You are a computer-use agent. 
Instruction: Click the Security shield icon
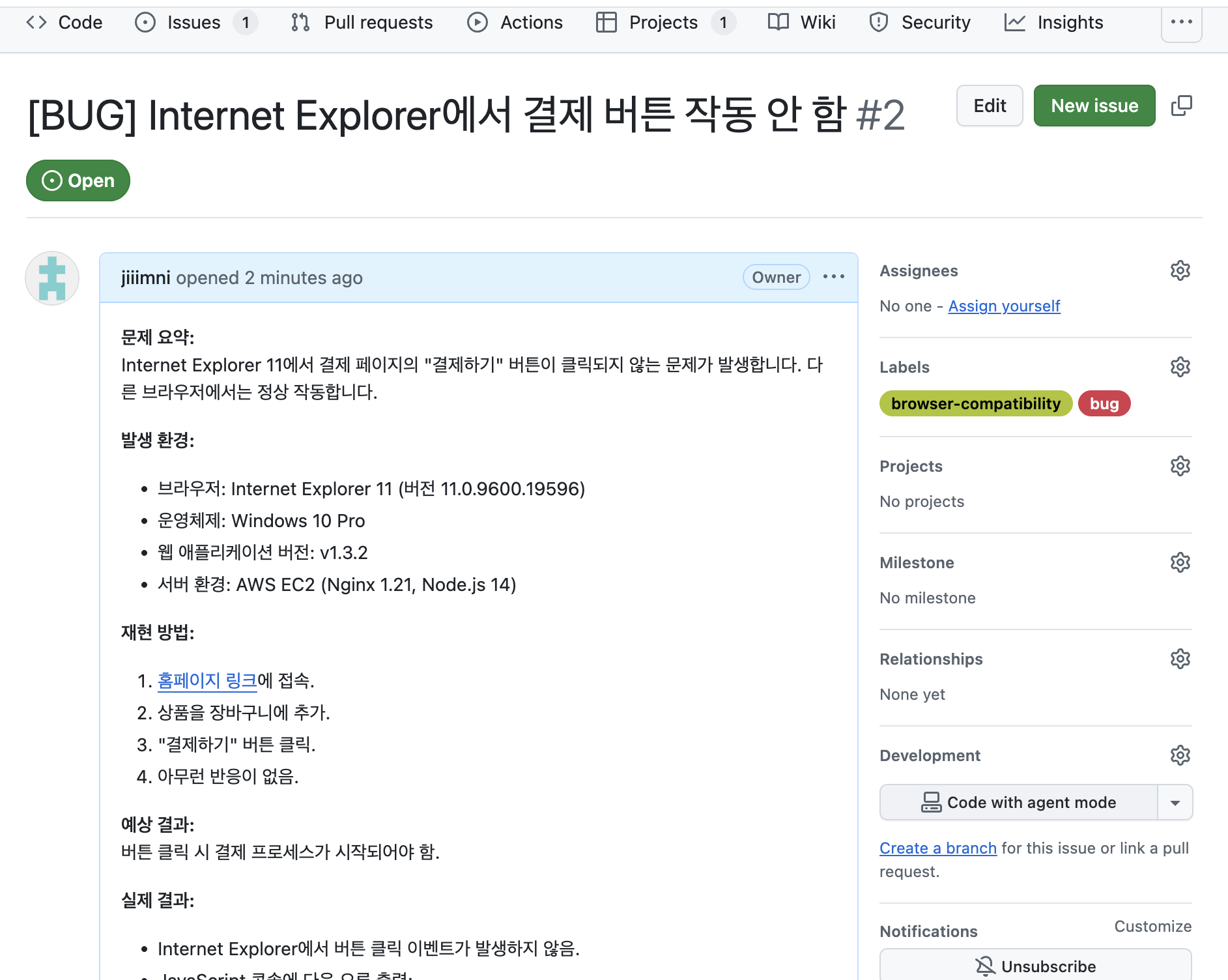click(879, 23)
